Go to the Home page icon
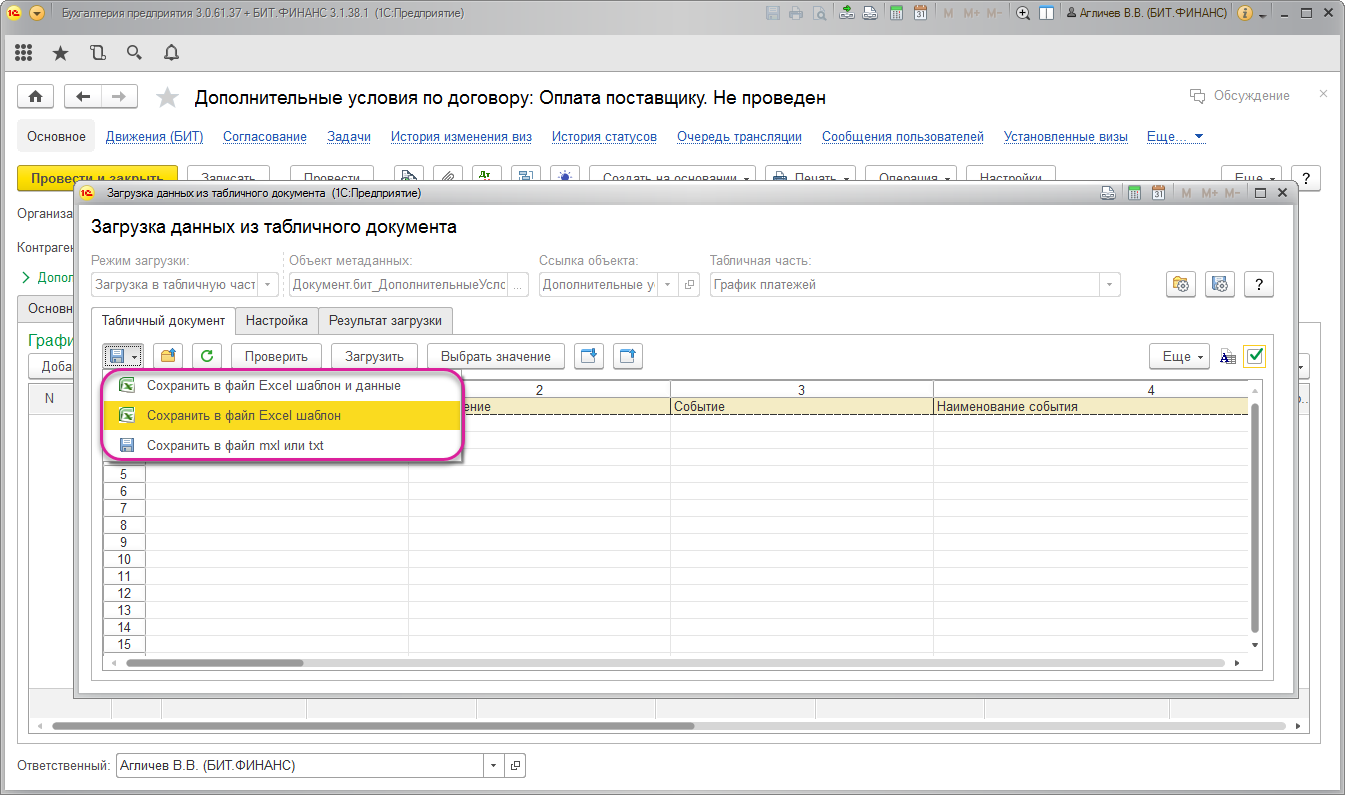 coord(36,96)
